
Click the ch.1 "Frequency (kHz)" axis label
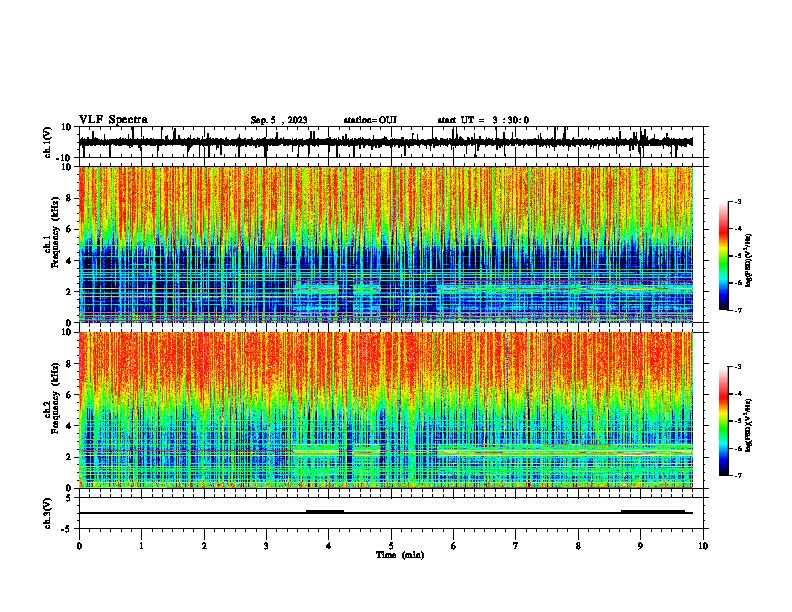coord(55,232)
